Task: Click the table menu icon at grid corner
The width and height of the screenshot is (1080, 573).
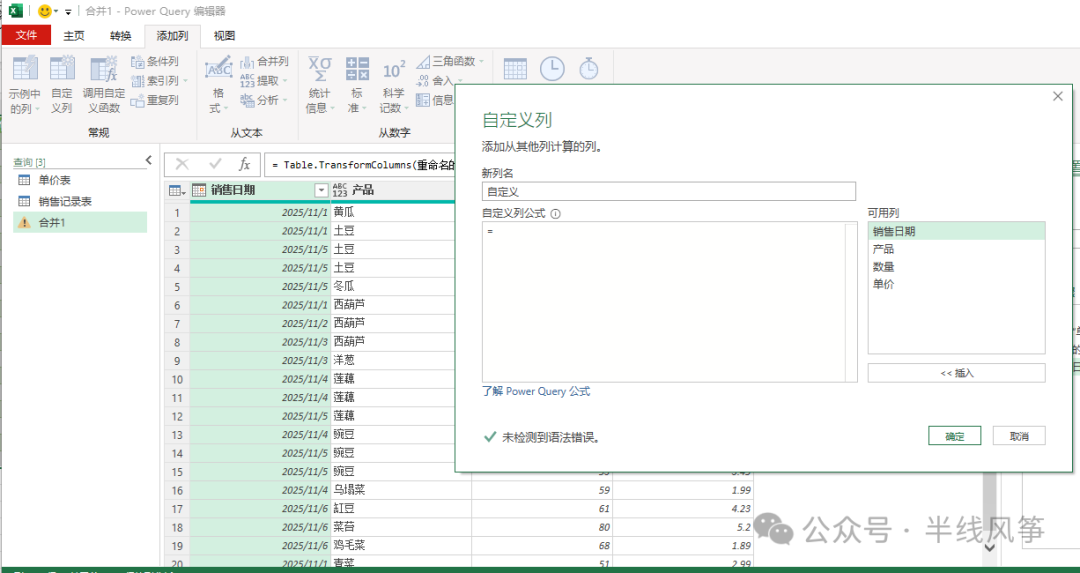Action: [x=177, y=191]
